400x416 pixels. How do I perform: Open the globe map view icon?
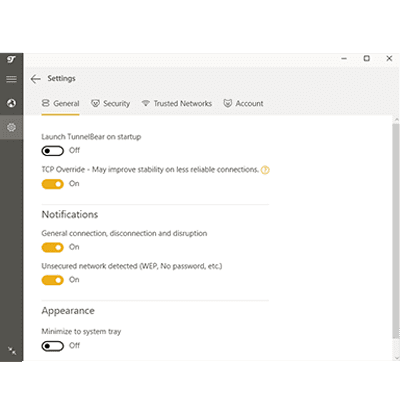pos(11,103)
